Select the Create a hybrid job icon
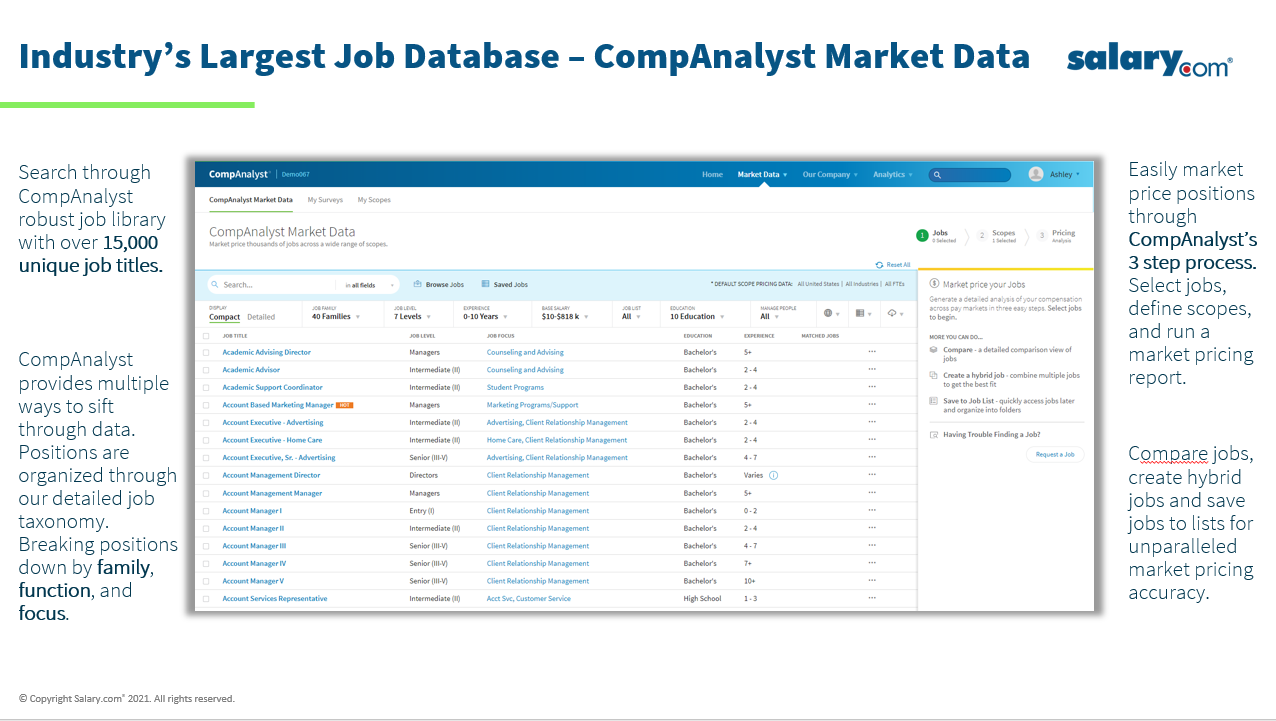 [933, 375]
